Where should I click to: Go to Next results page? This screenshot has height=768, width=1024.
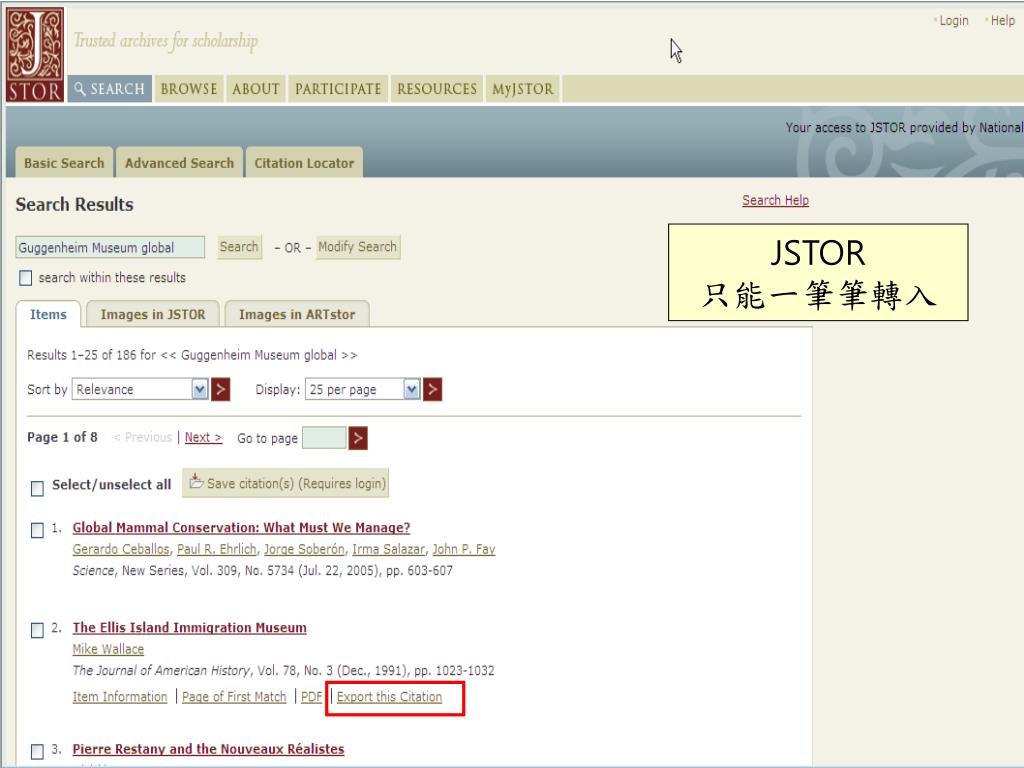(203, 438)
